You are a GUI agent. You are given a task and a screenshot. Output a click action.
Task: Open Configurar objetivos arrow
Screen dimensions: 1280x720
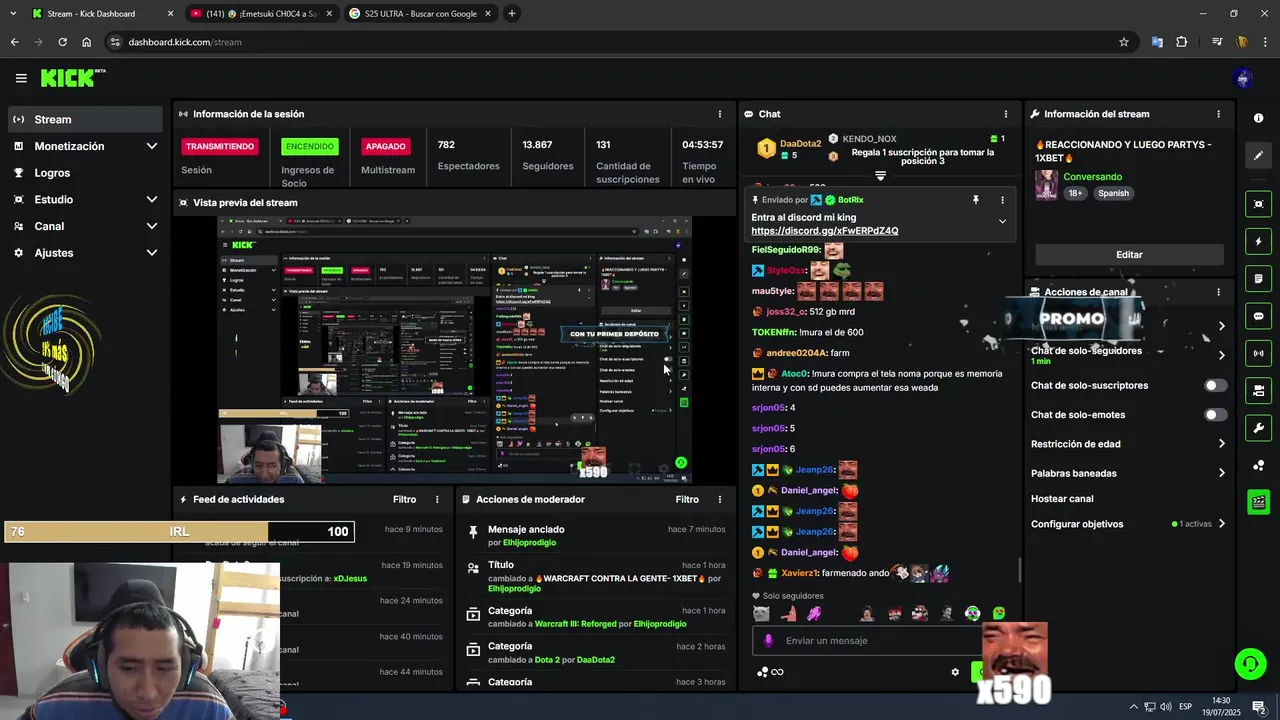pos(1221,524)
